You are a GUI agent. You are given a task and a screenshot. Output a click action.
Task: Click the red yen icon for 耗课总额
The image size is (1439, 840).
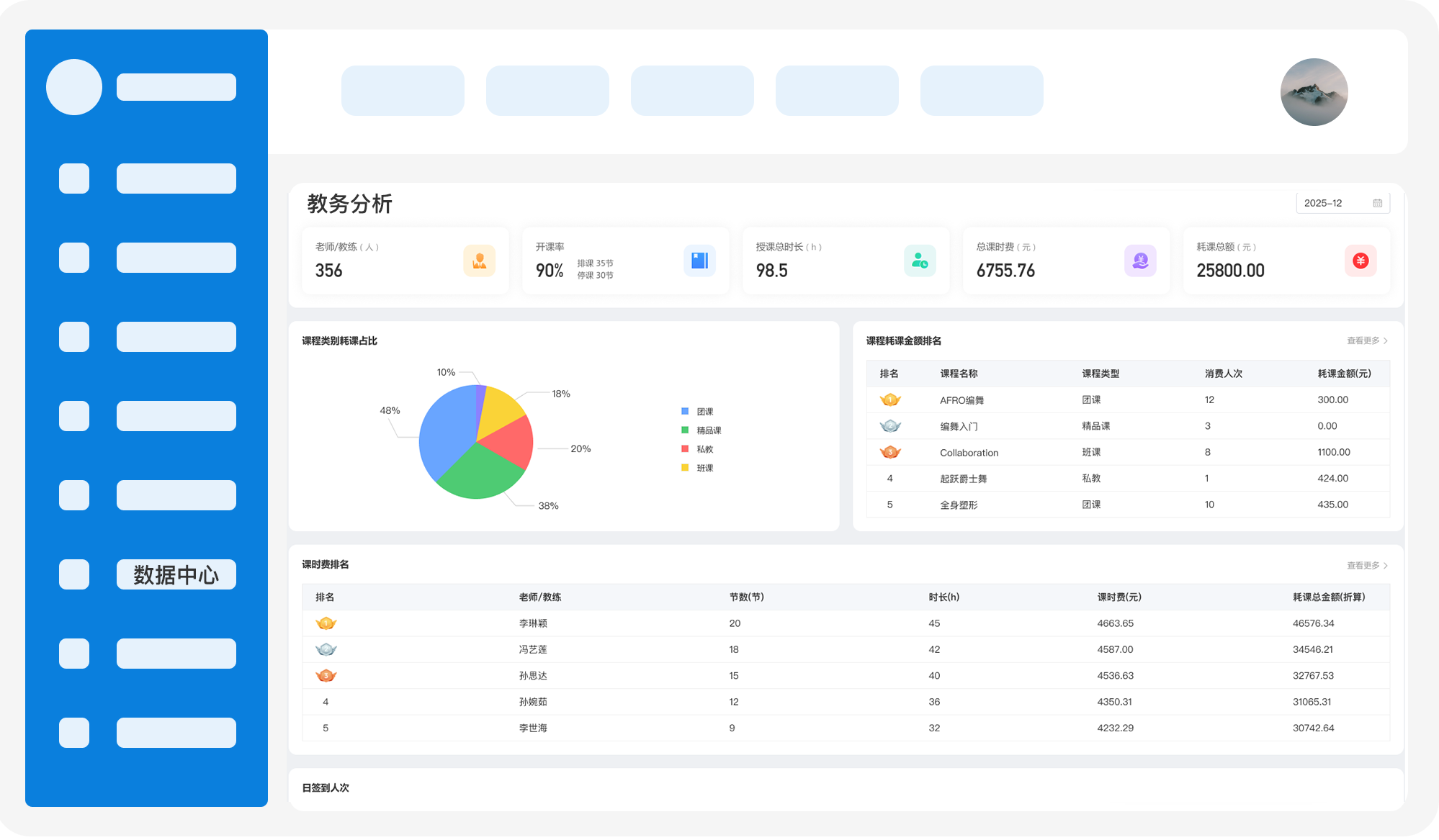click(x=1360, y=261)
